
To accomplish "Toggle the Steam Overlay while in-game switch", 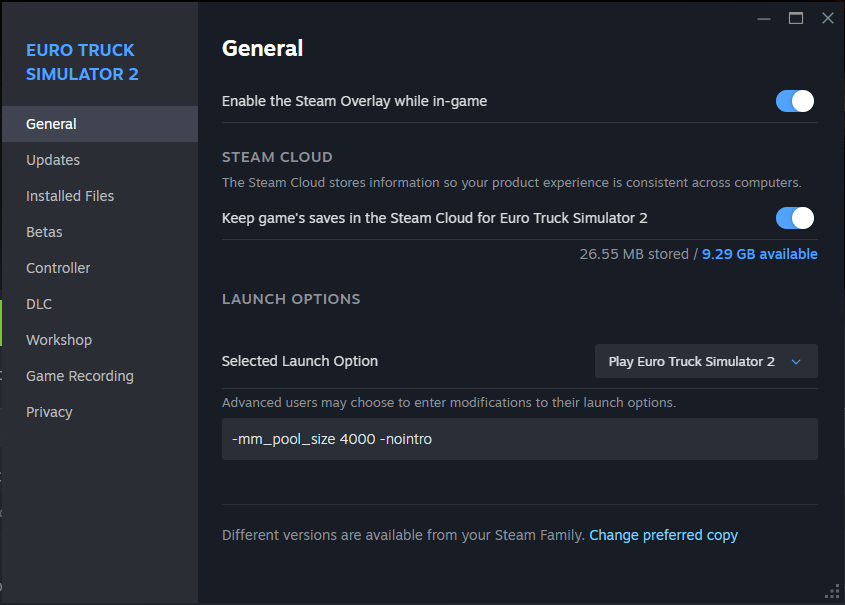I will (795, 101).
